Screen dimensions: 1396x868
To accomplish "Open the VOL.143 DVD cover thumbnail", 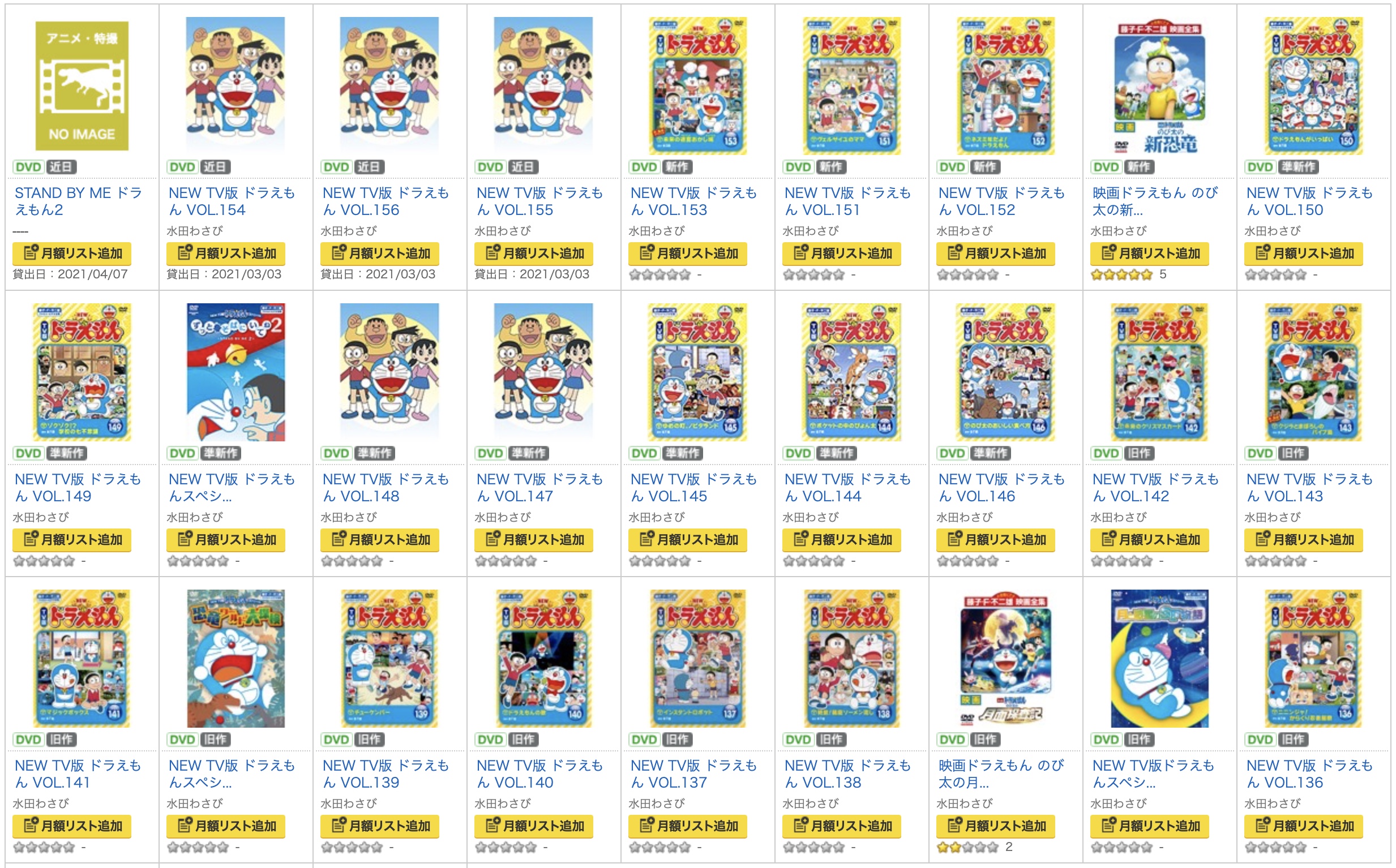I will (1313, 372).
